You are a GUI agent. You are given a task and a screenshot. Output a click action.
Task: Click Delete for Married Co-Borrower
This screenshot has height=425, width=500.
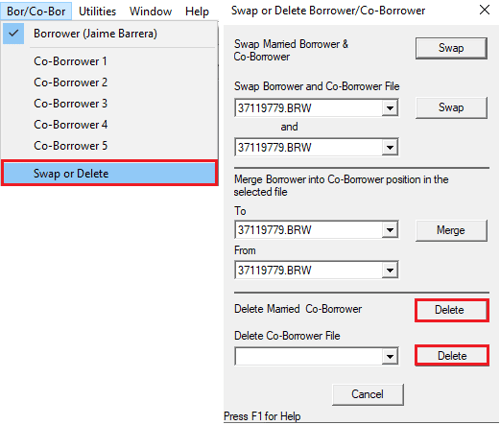[x=452, y=310]
